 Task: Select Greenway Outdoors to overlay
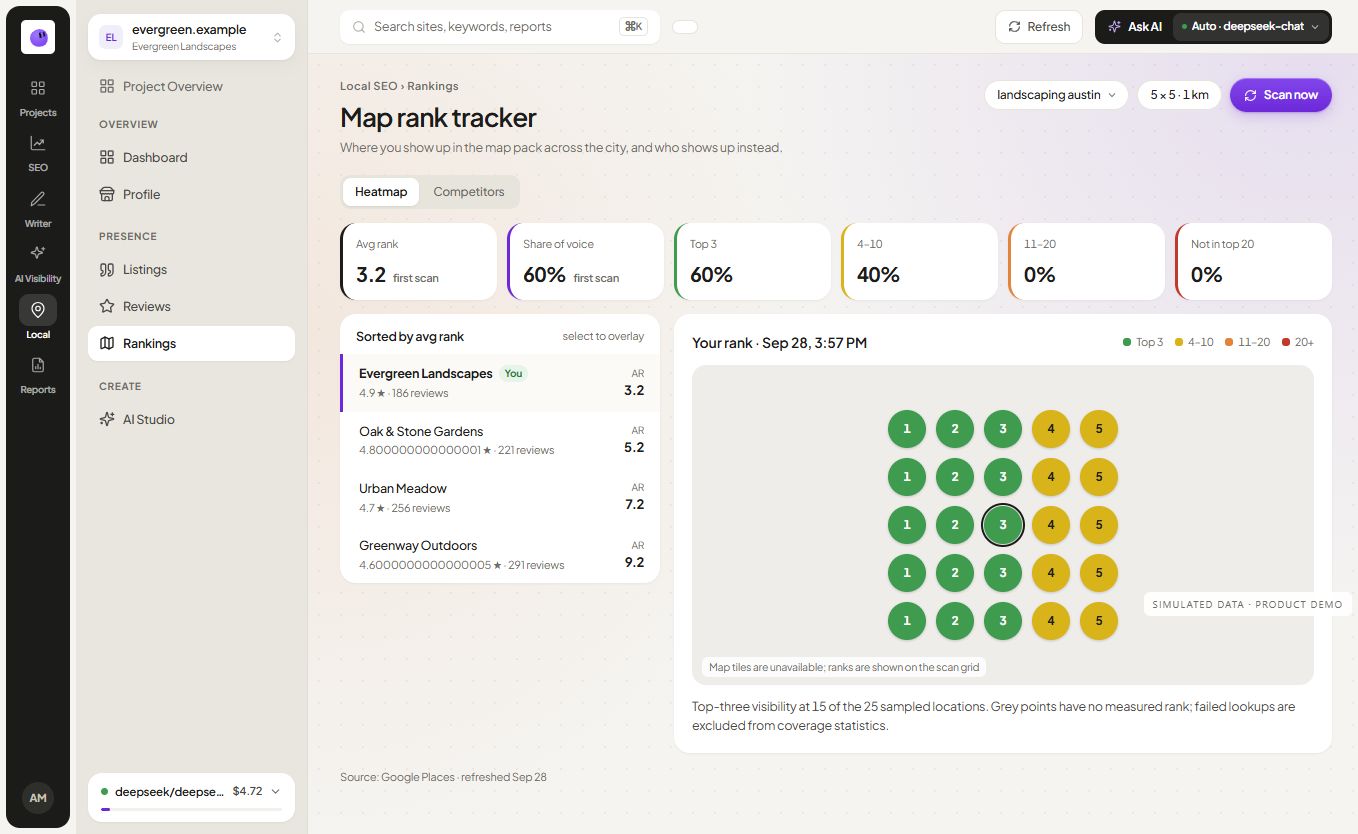[500, 555]
